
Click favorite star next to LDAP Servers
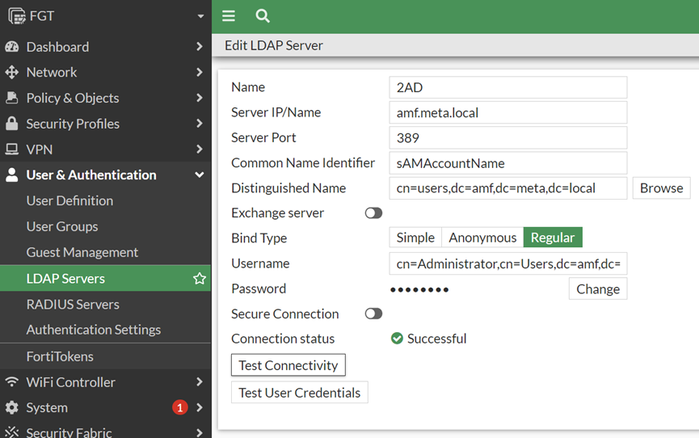point(199,279)
